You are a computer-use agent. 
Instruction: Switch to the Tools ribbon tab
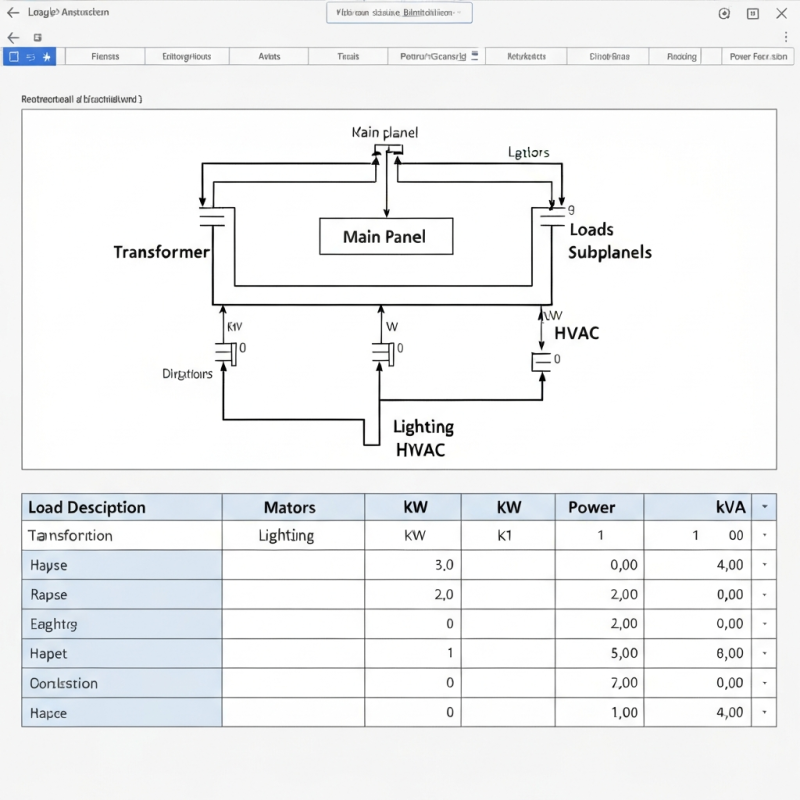(x=347, y=57)
